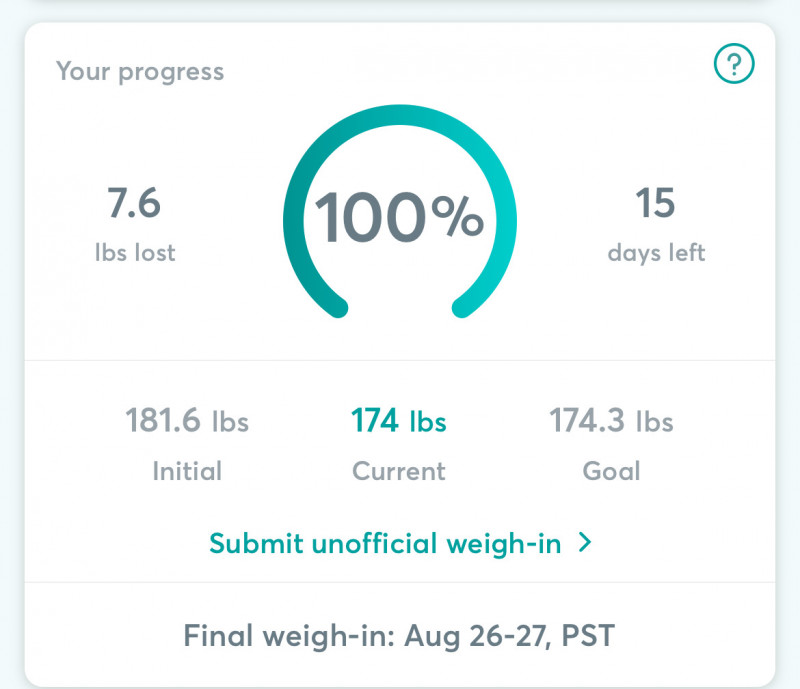Tap the percent sign in progress circle
This screenshot has width=800, height=689.
[x=457, y=217]
